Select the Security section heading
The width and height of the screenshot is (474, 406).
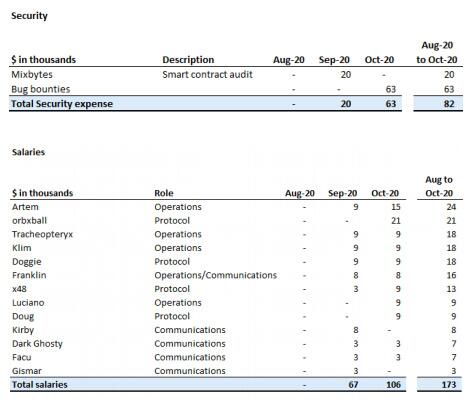pos(29,16)
